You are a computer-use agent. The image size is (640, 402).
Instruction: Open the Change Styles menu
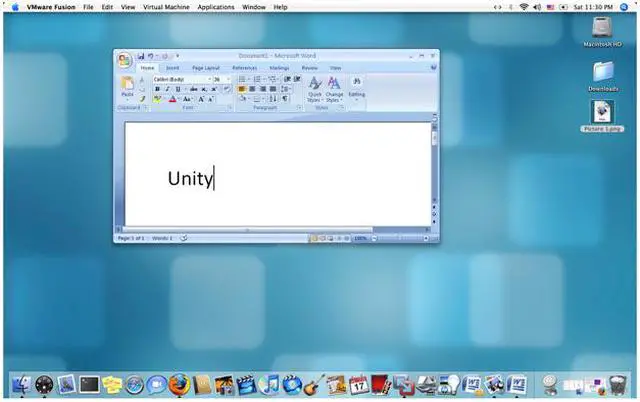pyautogui.click(x=334, y=89)
